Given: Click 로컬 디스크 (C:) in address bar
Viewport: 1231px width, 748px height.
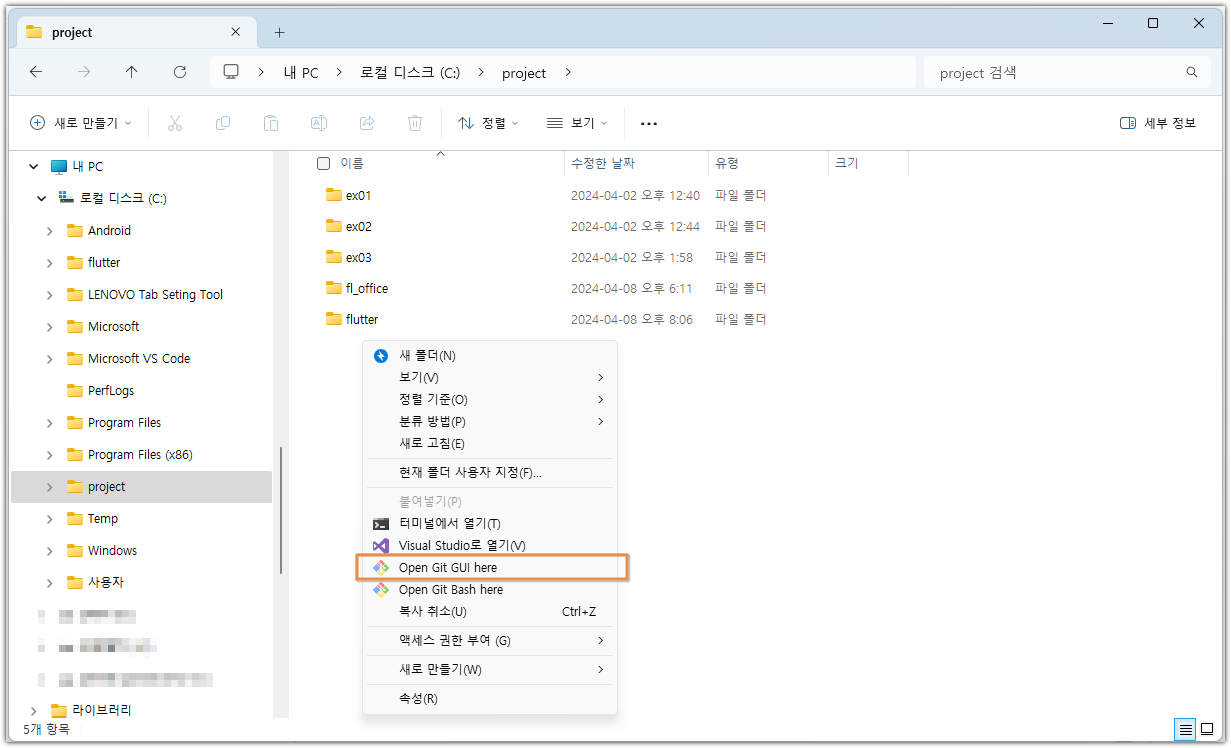Looking at the screenshot, I should click(x=410, y=73).
